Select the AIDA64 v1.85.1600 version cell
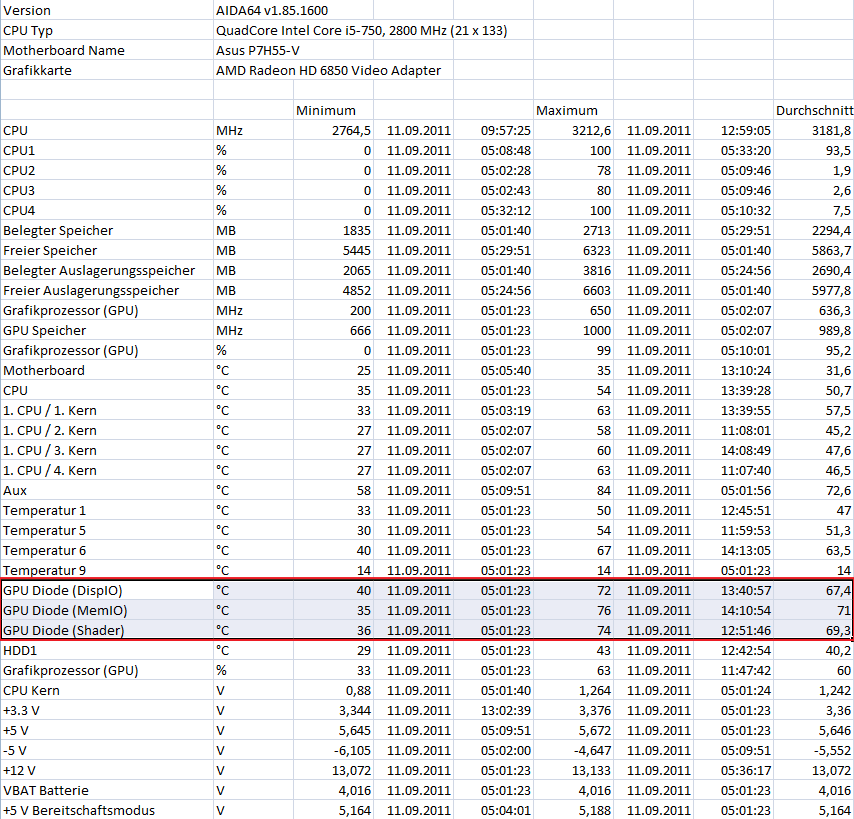The image size is (854, 819). pyautogui.click(x=272, y=10)
